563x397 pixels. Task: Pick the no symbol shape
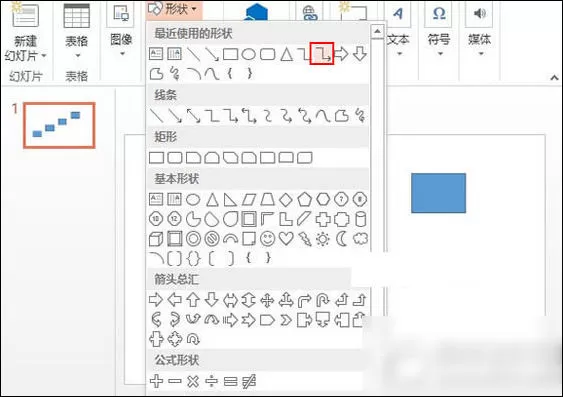pos(212,239)
